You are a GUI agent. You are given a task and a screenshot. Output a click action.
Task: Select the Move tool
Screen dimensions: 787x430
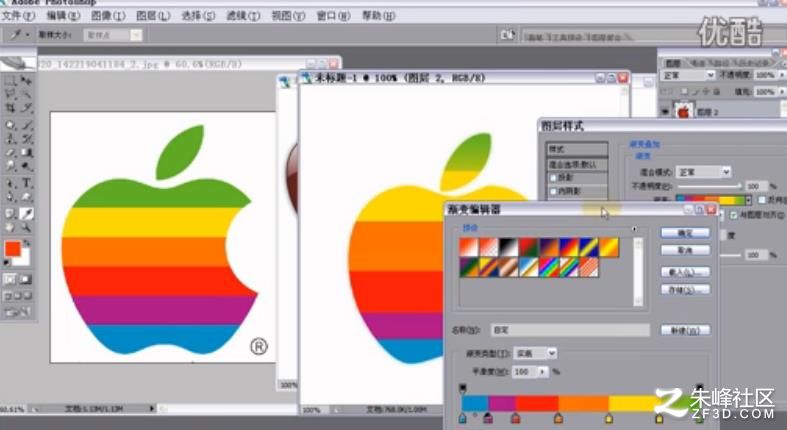[27, 80]
